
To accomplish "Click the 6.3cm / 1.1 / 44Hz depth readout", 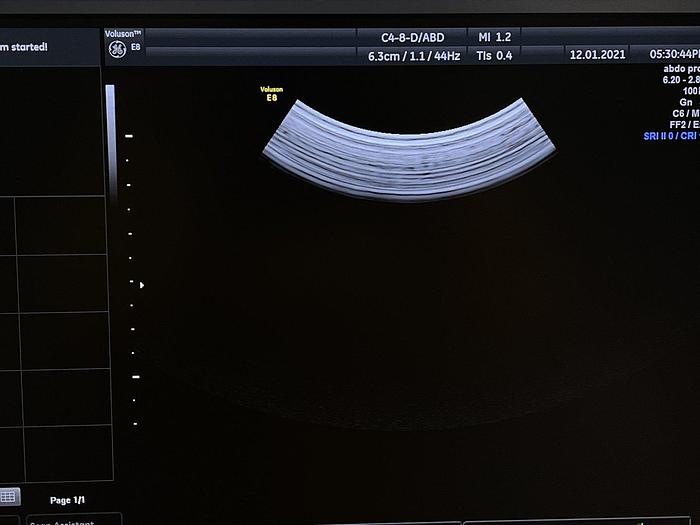I will pos(413,56).
